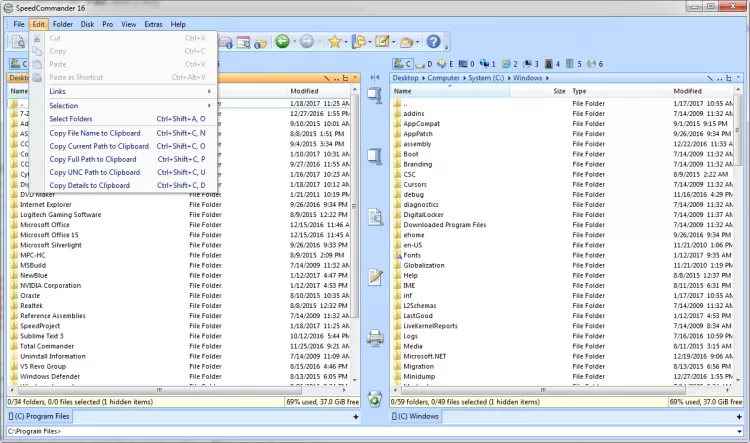Open right panel path history dropdown
Image resolution: width=750 pixels, height=443 pixels.
738,78
